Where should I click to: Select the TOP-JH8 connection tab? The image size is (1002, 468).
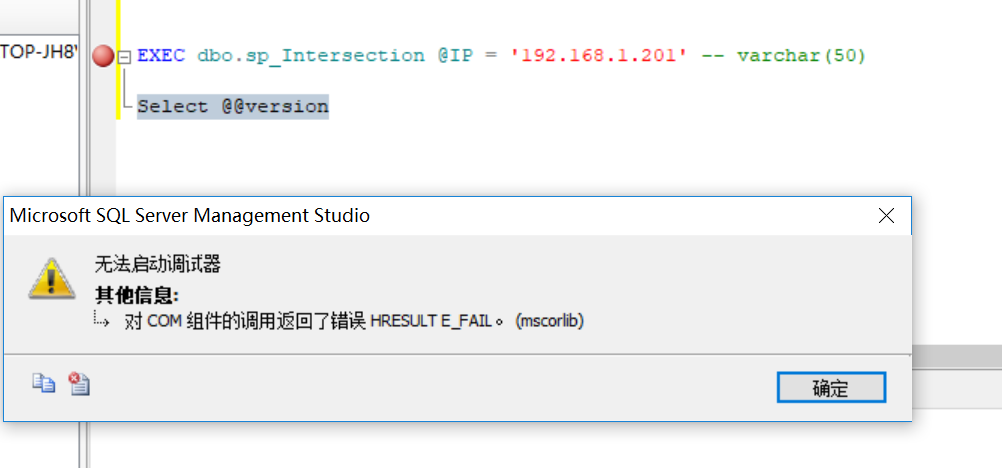coord(39,51)
